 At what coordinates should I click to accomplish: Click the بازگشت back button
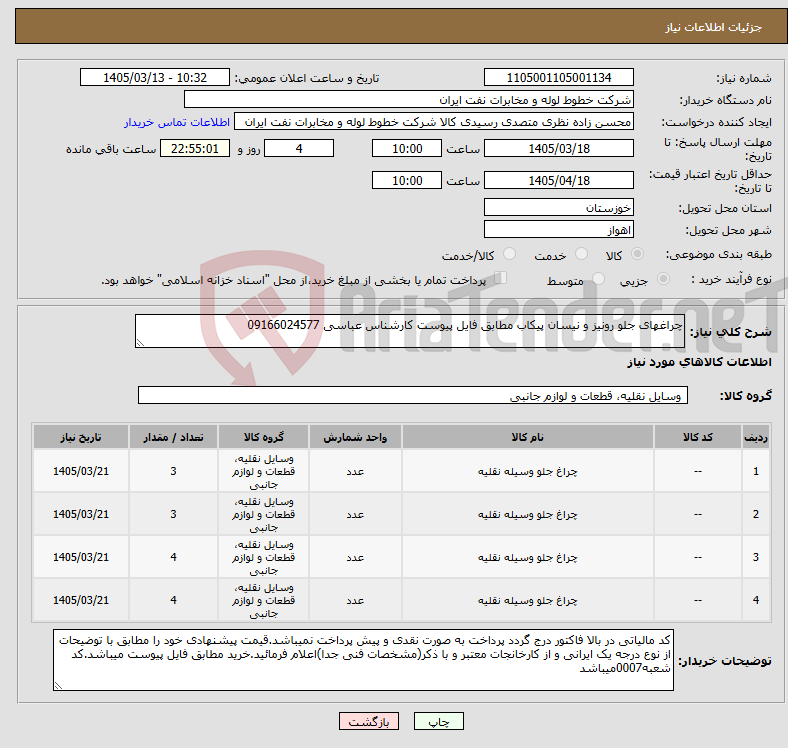[x=369, y=721]
